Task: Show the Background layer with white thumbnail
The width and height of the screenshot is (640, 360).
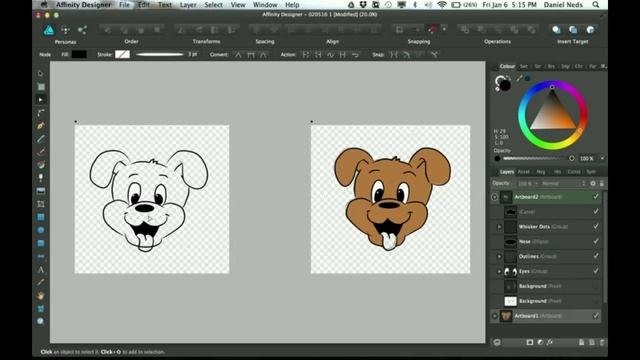Action: (596, 301)
